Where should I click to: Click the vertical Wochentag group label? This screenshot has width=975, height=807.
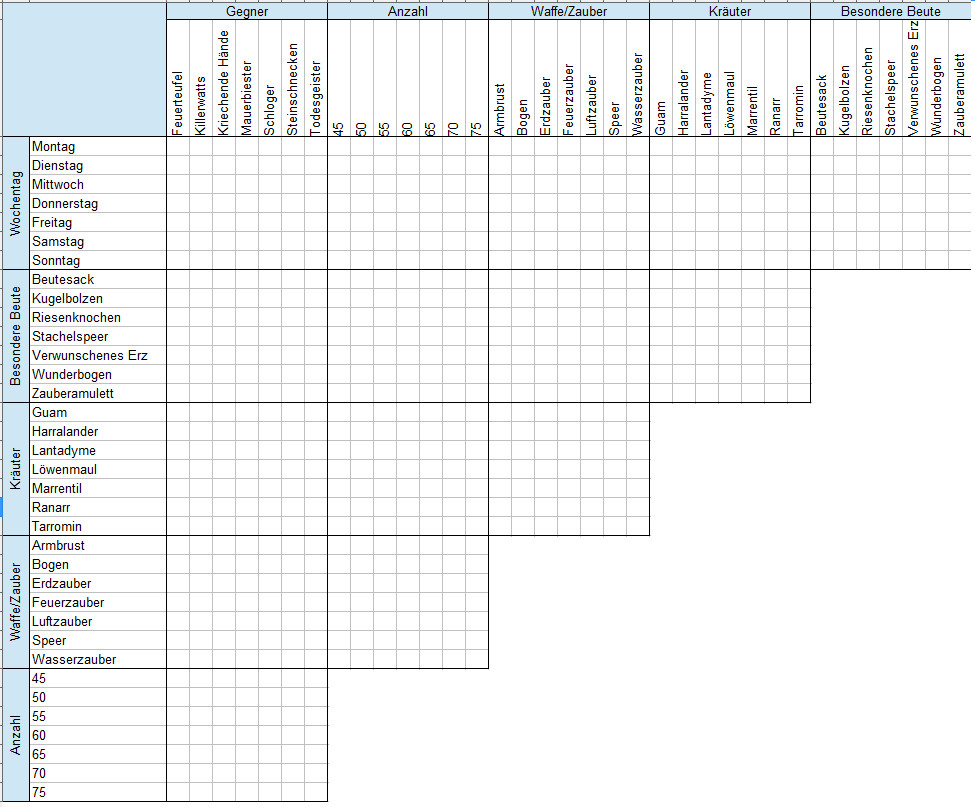tap(15, 203)
